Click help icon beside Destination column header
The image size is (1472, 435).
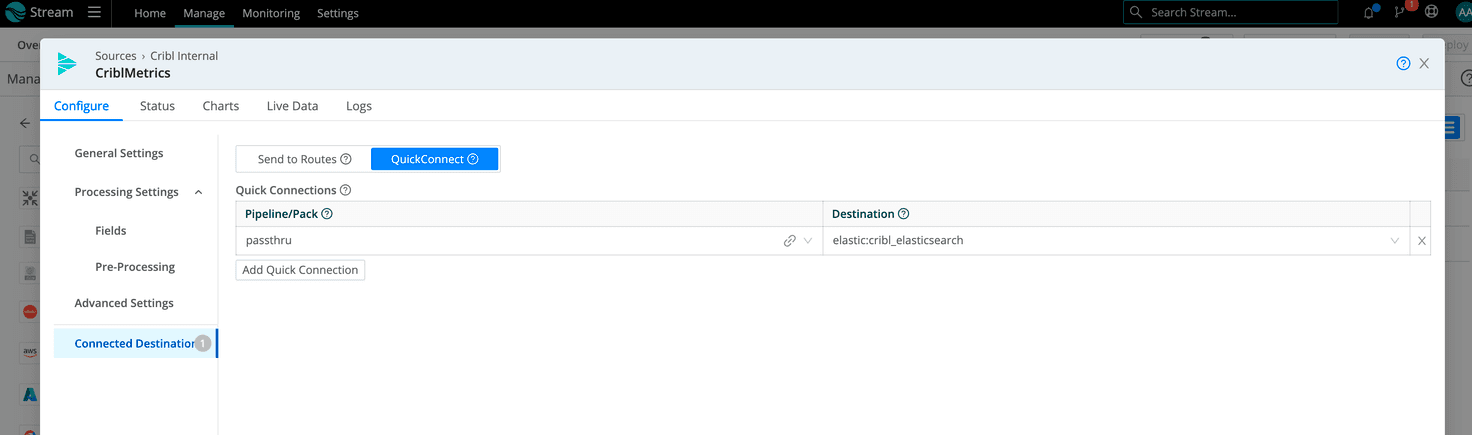[x=904, y=214]
